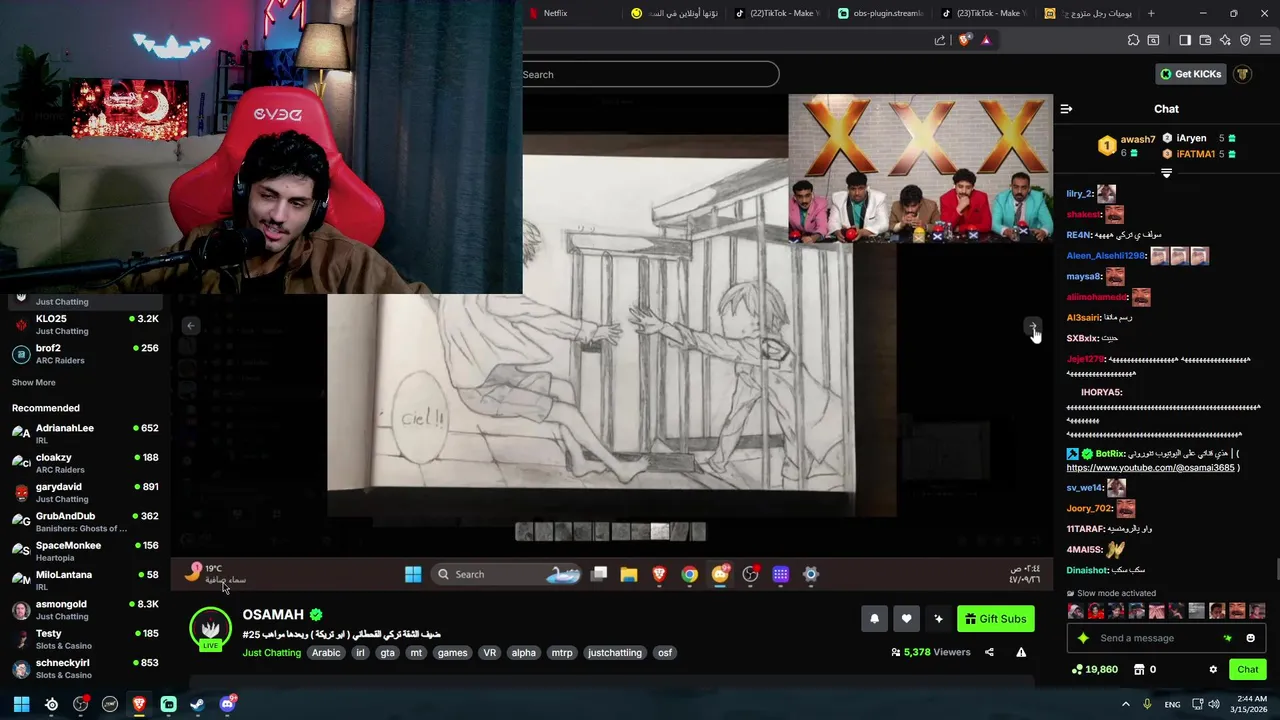Click the volume speaker icon in system tray
This screenshot has width=1280, height=720.
pos(1213,704)
